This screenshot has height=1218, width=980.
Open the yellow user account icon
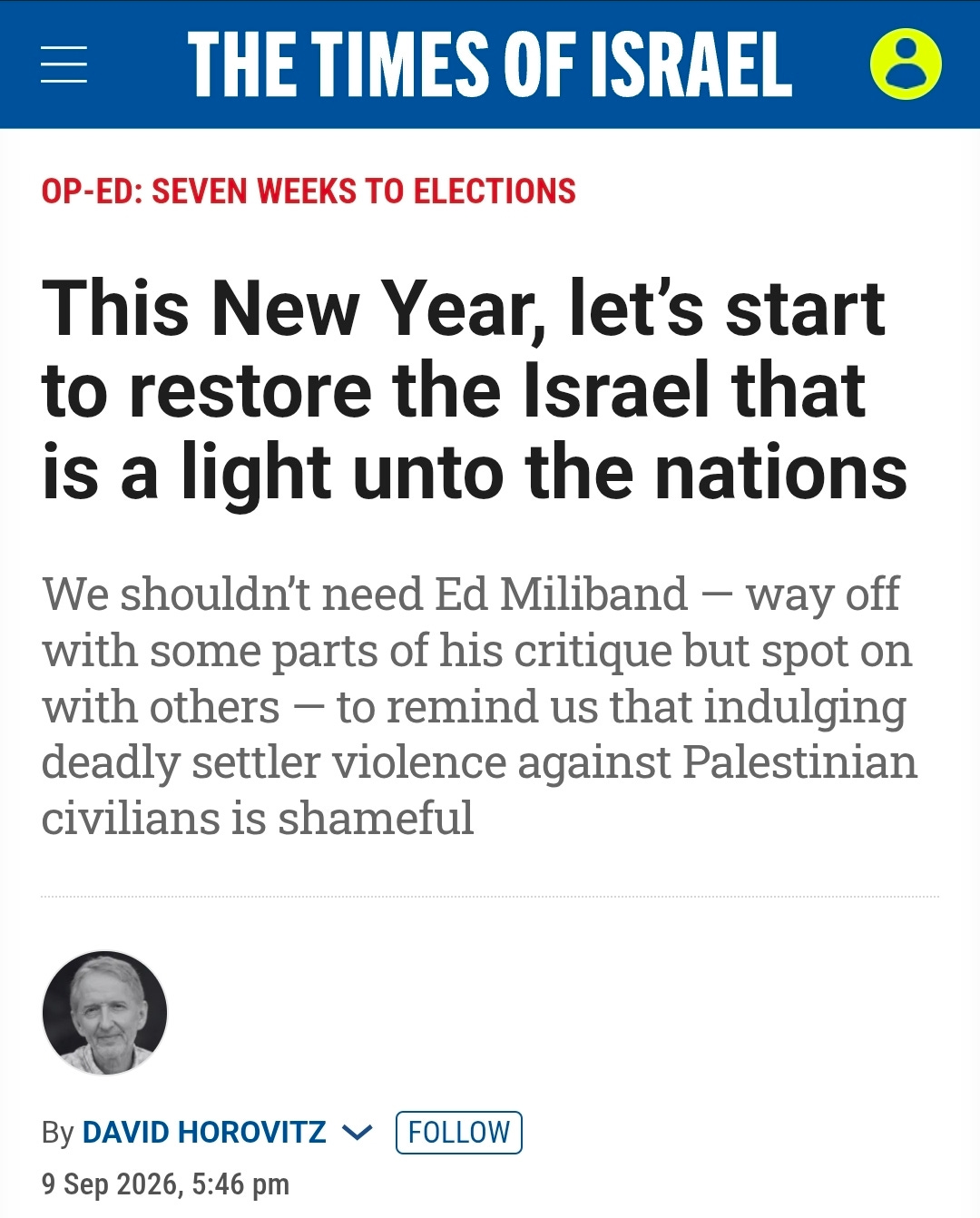pyautogui.click(x=906, y=64)
